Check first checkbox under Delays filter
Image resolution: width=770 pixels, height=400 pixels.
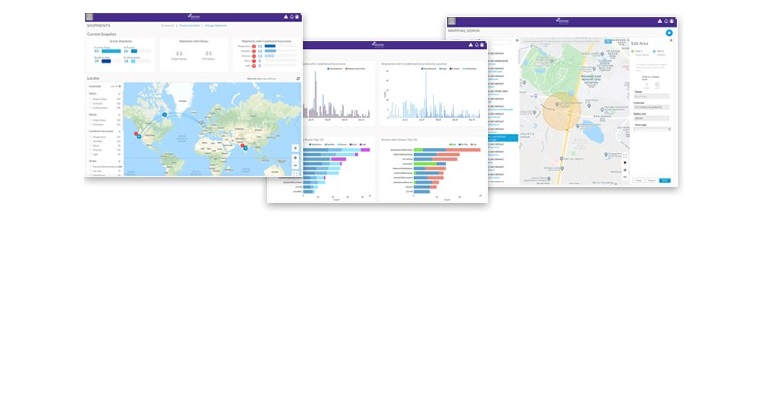[89, 120]
